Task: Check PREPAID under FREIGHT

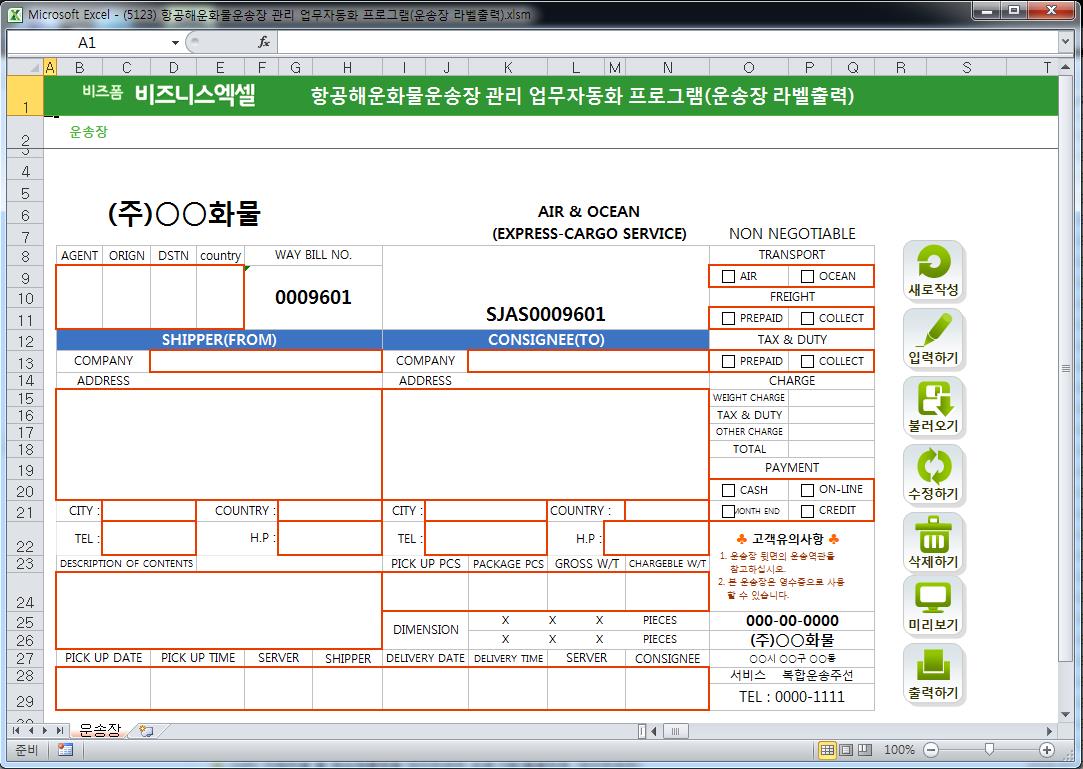Action: [728, 319]
